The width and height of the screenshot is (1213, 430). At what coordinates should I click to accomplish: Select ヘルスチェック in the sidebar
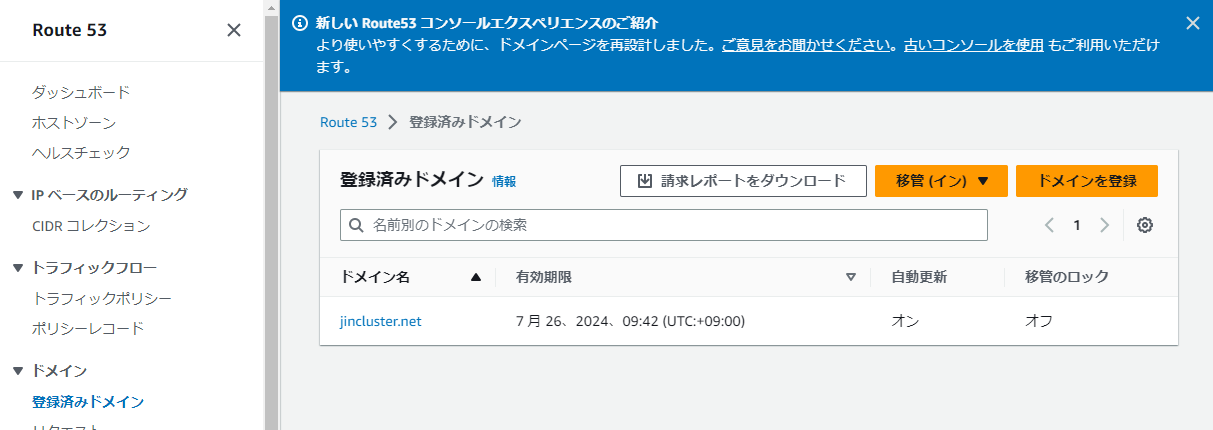(81, 152)
